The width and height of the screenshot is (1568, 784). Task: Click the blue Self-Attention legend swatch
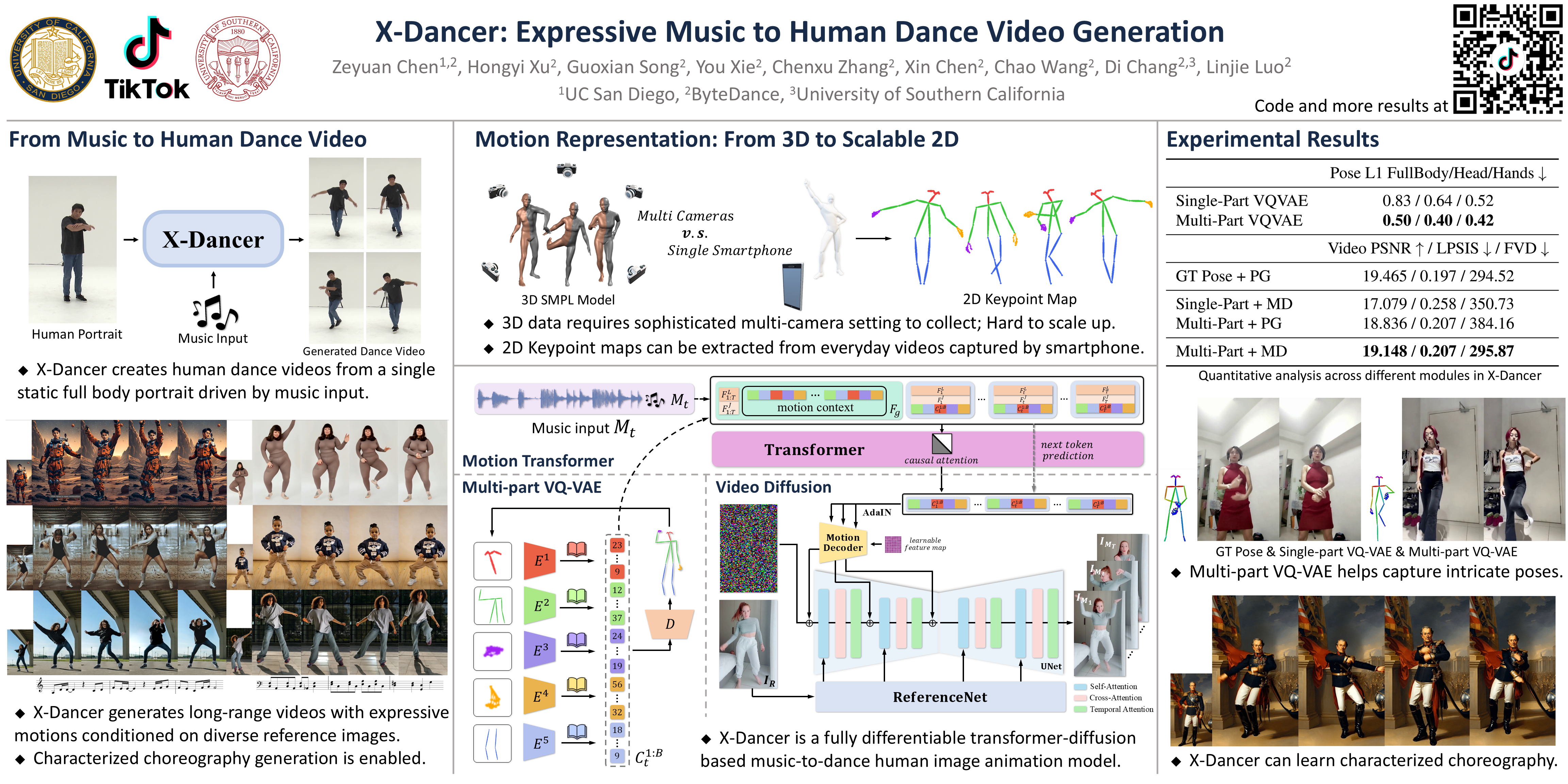[x=1080, y=687]
